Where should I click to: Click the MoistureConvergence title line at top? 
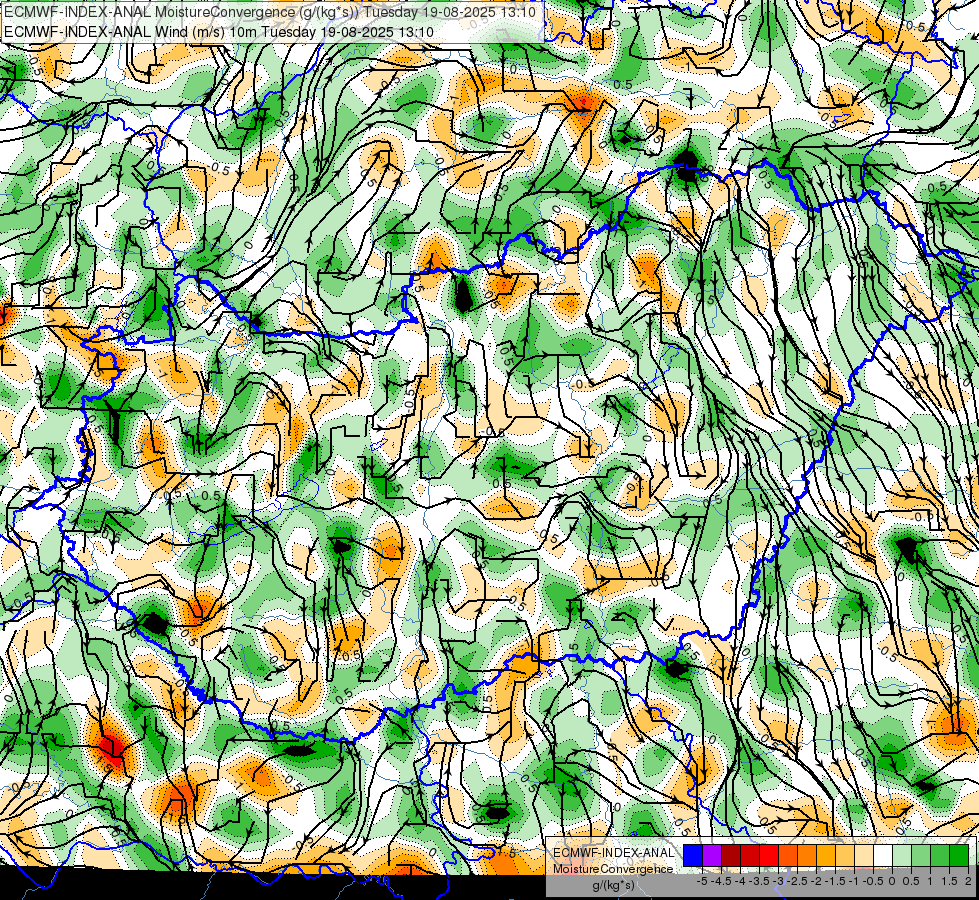pyautogui.click(x=271, y=11)
